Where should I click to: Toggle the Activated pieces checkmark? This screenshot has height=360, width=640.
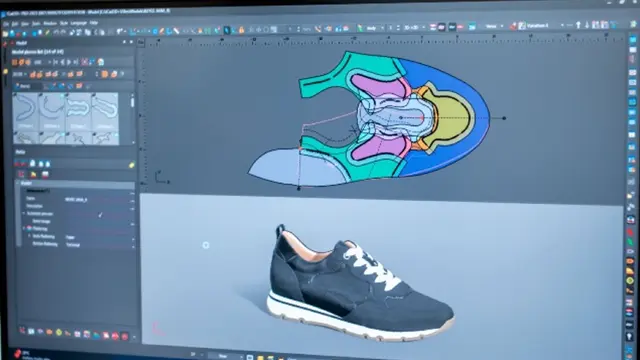[x=100, y=214]
